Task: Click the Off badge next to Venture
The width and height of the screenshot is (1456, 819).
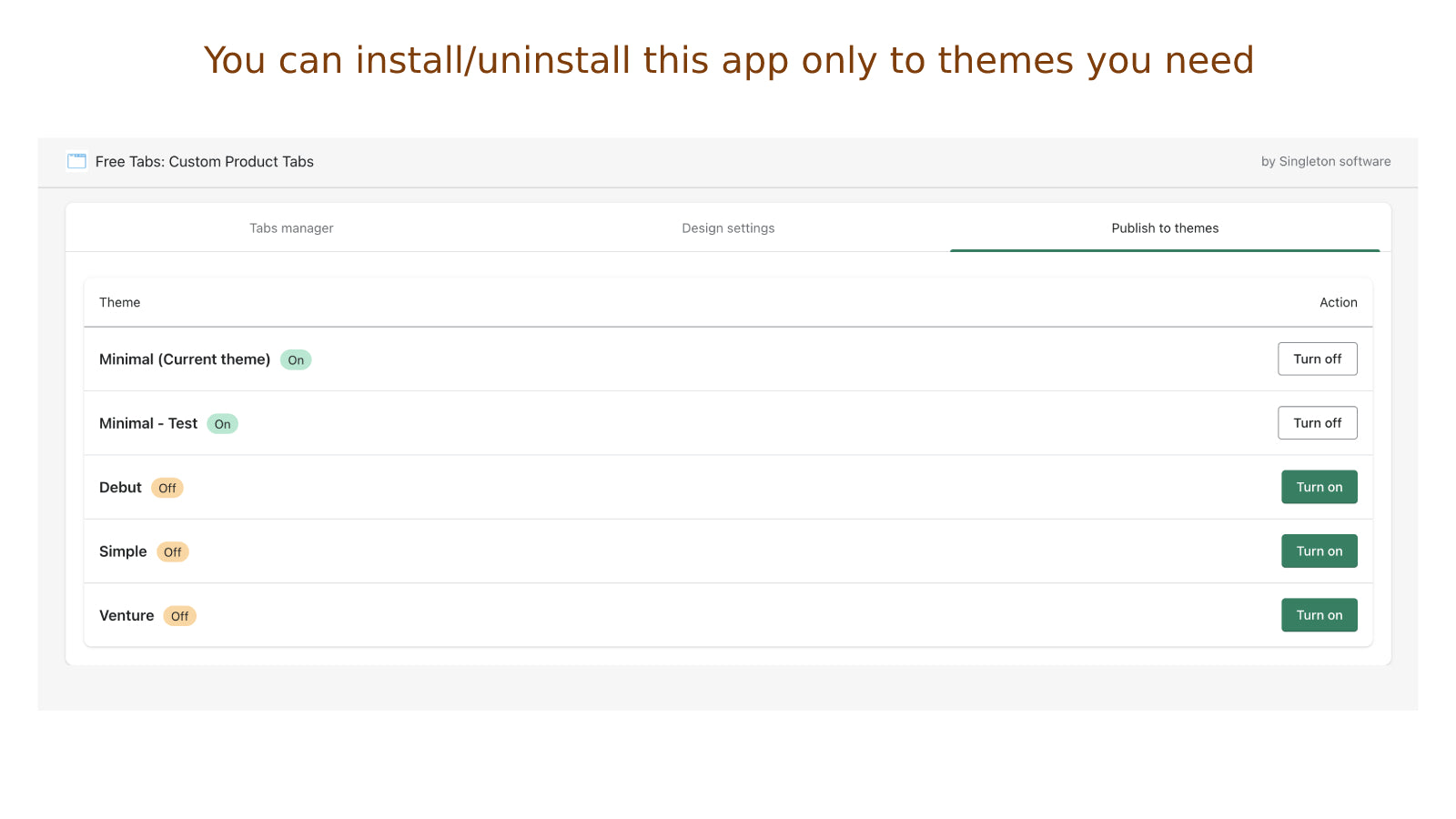Action: [179, 616]
